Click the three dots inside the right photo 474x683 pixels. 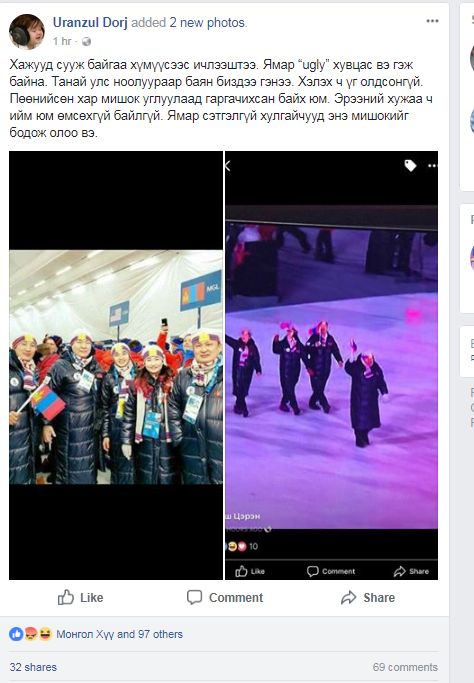pyautogui.click(x=432, y=166)
